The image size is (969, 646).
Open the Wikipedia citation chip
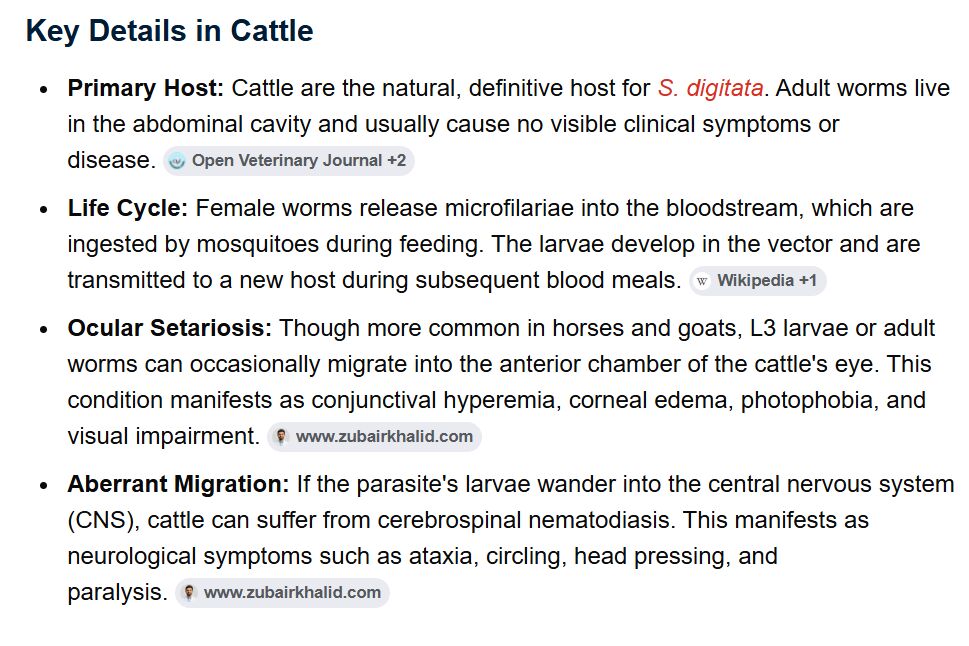pyautogui.click(x=758, y=281)
